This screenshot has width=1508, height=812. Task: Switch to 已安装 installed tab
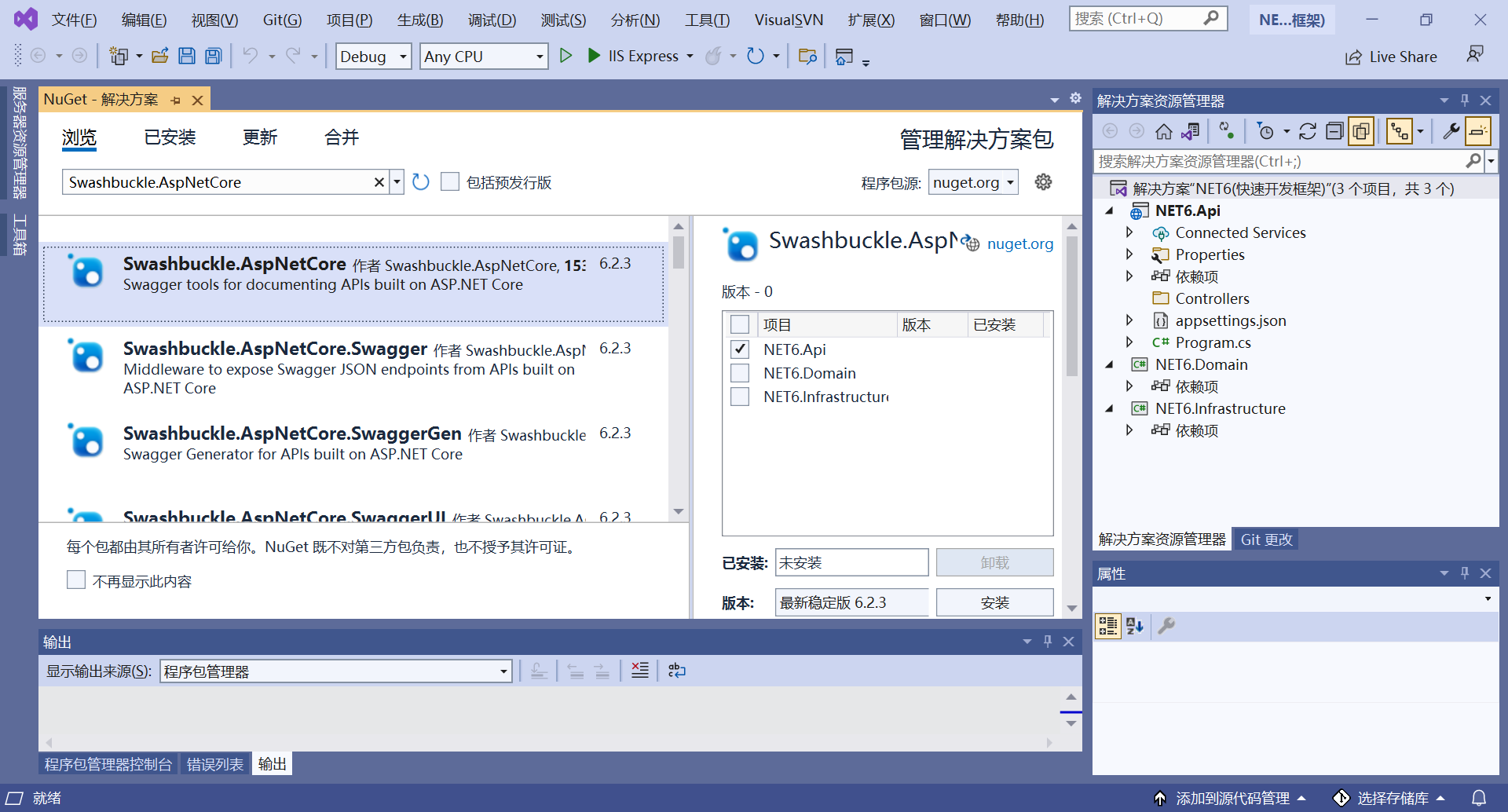click(170, 137)
